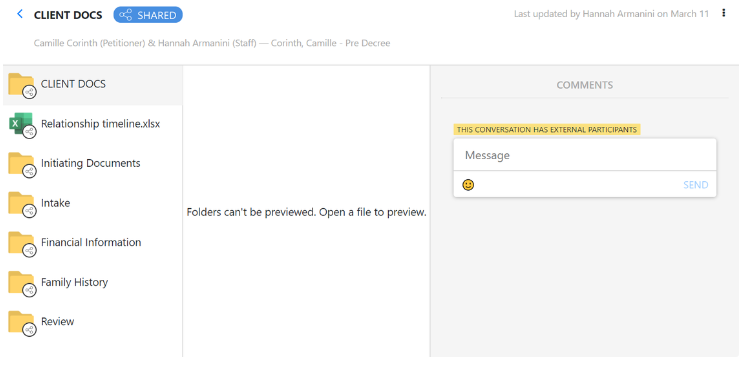Select 'Initiating Documents' folder name
Viewport: 742px width, 376px height.
[x=90, y=163]
